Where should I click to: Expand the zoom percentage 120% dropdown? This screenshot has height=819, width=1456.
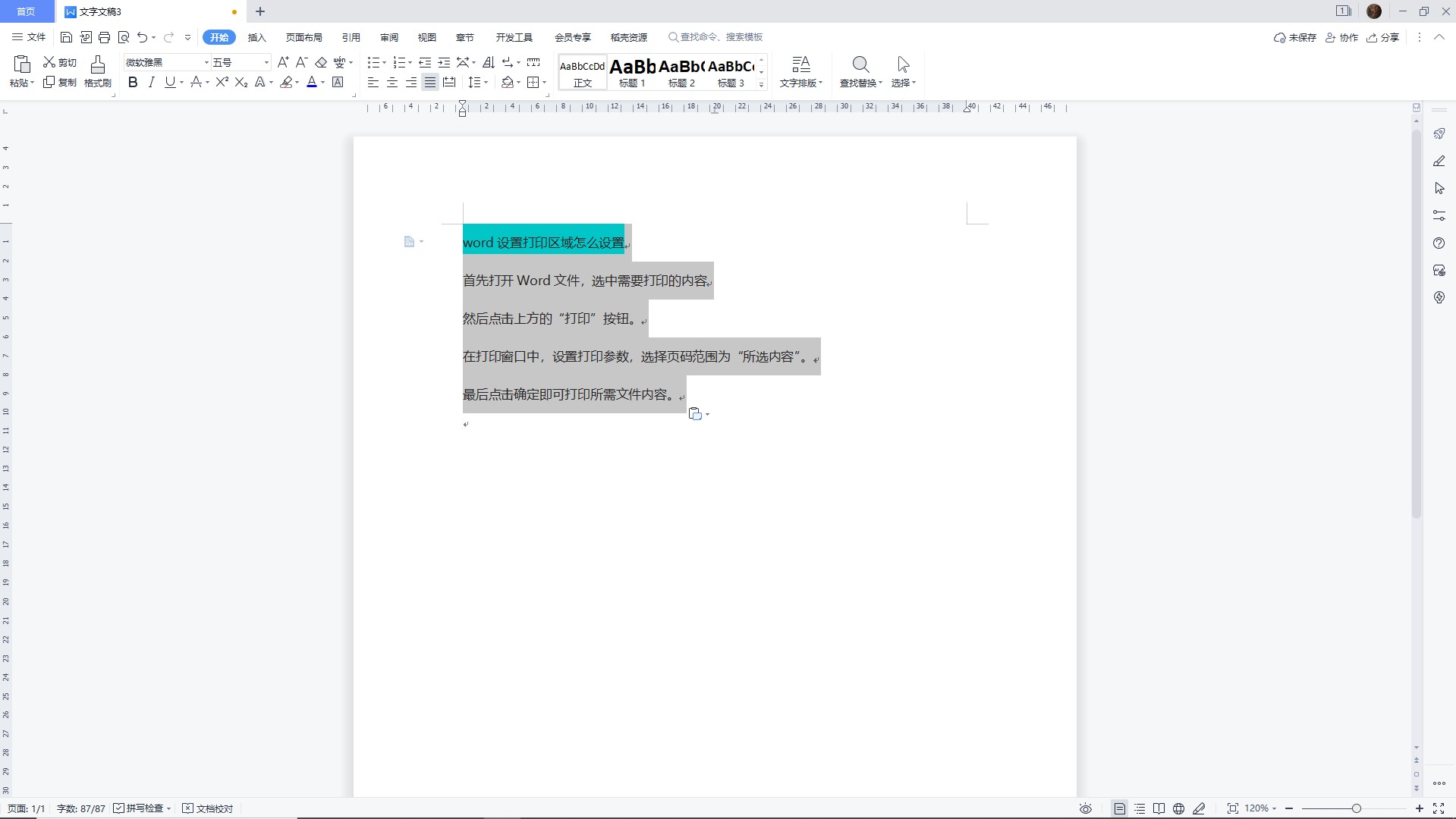pos(1274,808)
